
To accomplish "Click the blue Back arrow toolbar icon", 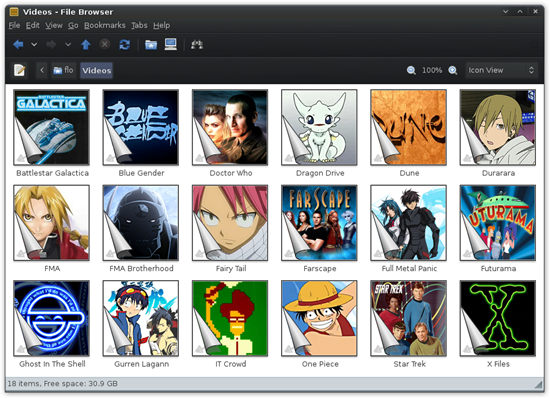I will [18, 45].
